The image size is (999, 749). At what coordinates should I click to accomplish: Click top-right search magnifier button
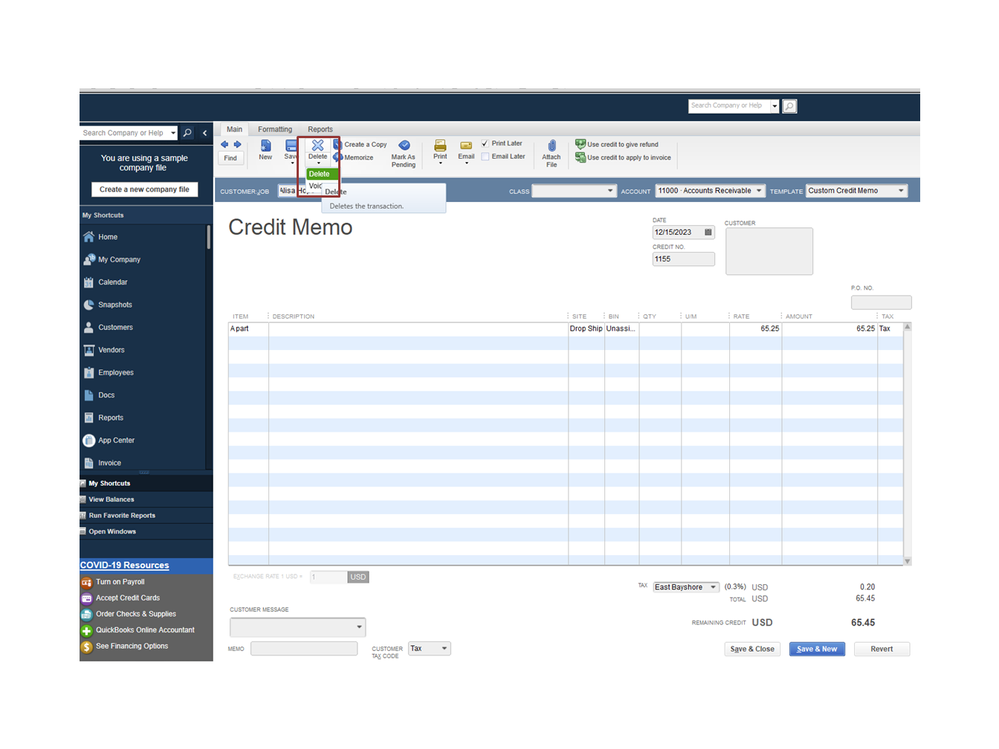(789, 106)
